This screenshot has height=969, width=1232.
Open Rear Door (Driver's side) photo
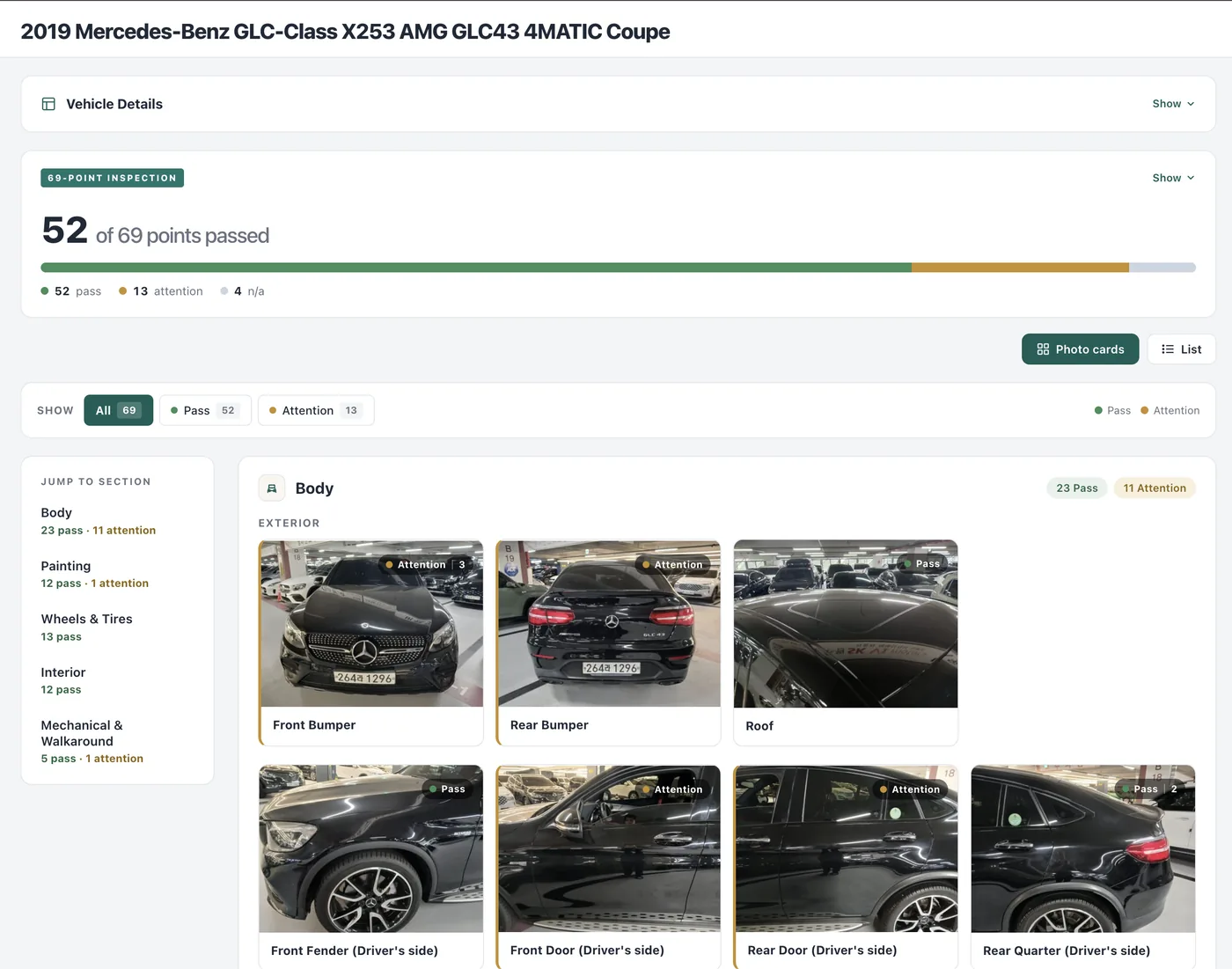[846, 867]
